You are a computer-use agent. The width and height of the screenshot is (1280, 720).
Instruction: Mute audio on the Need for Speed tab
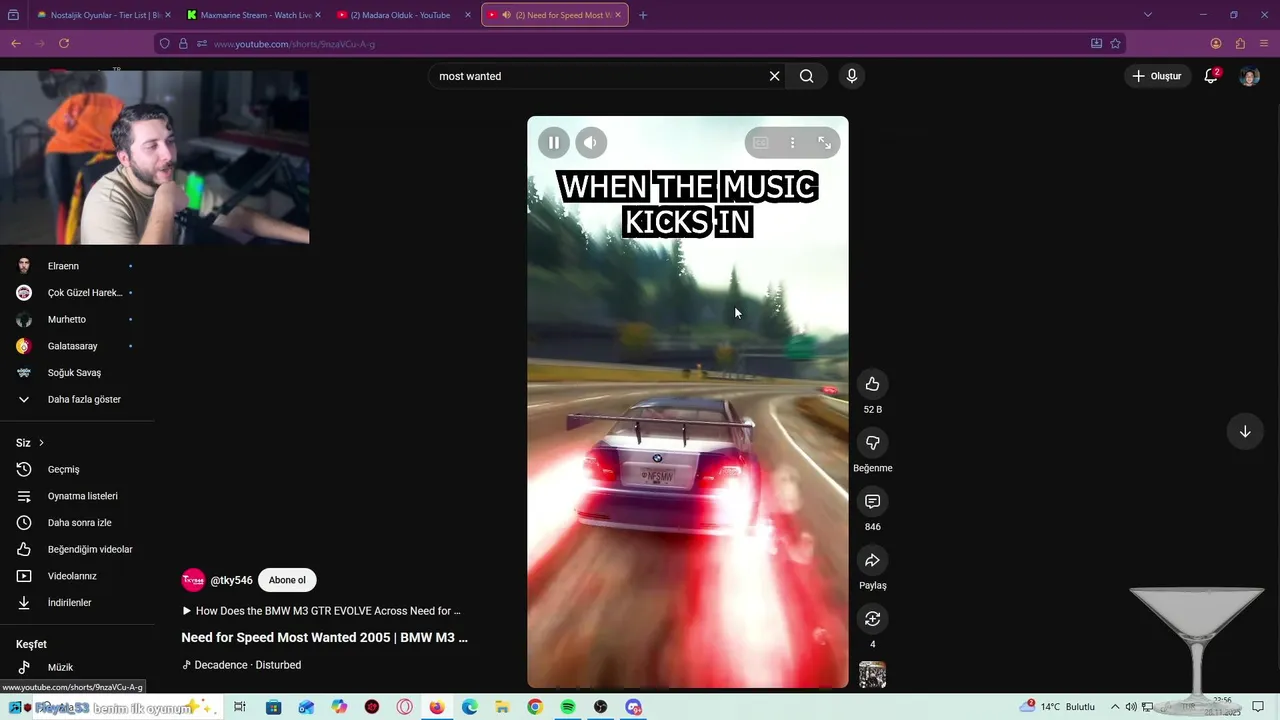(x=506, y=15)
